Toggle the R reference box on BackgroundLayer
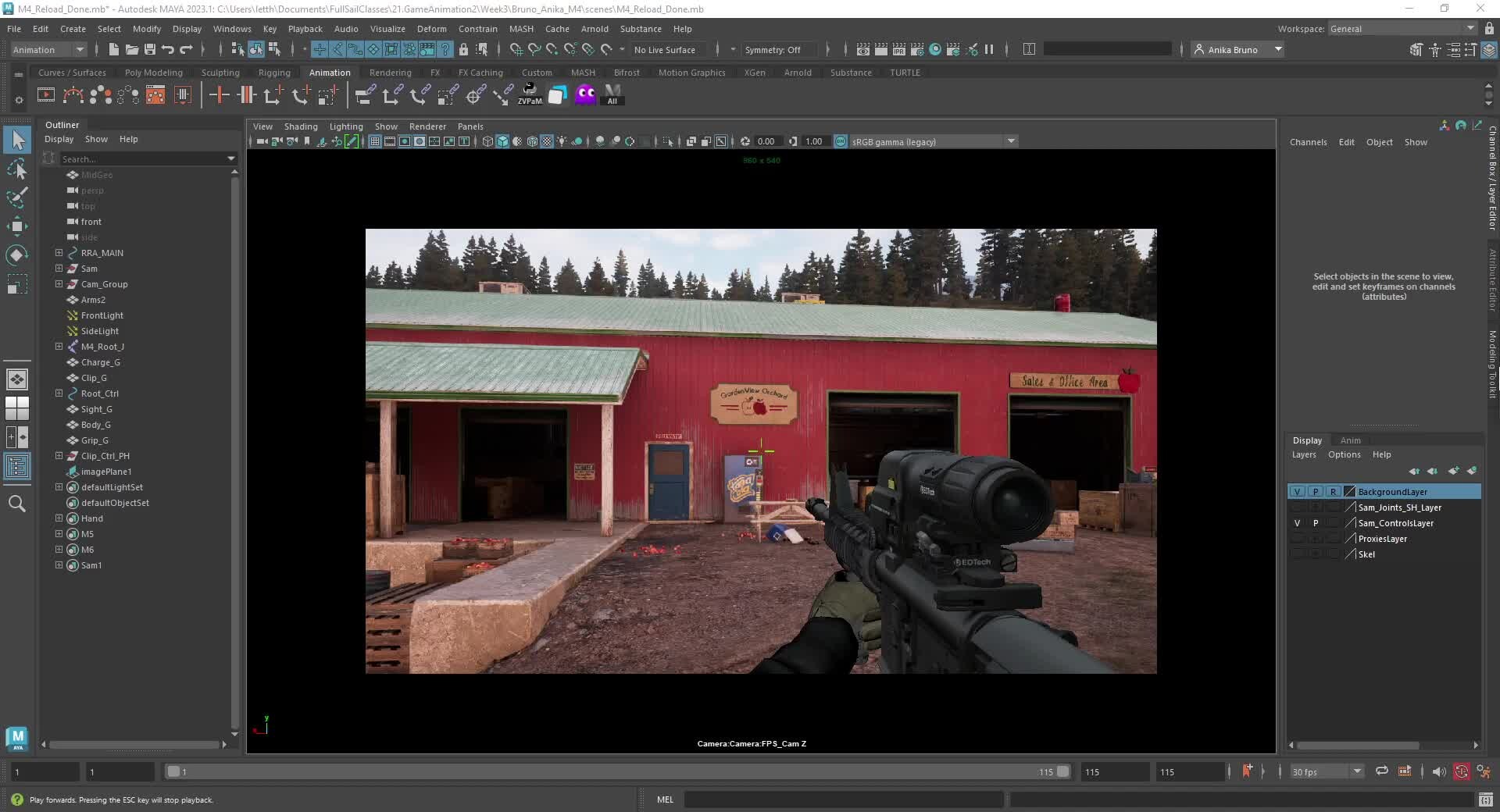 [x=1334, y=491]
